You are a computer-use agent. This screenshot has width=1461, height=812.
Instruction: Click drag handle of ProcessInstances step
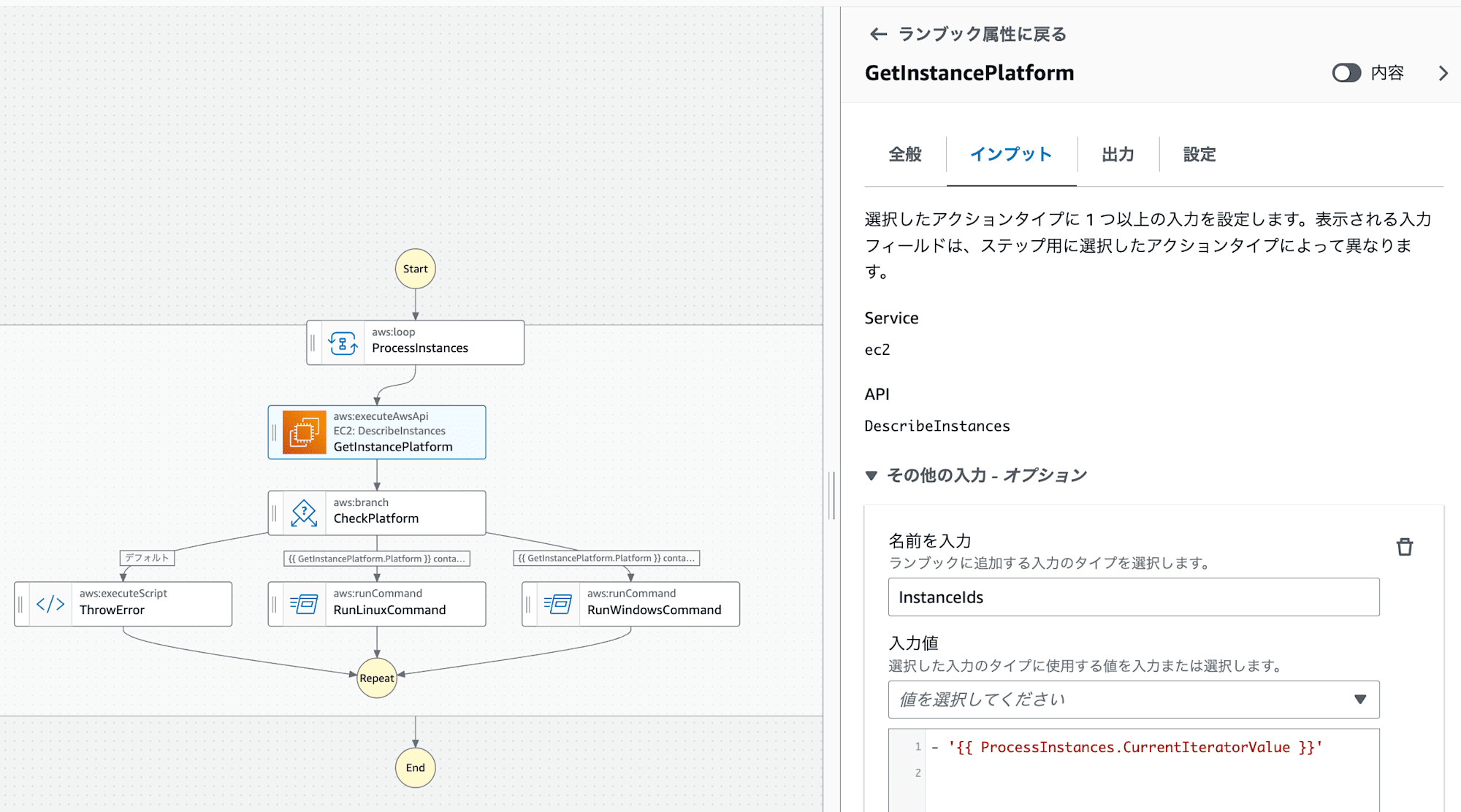click(313, 342)
